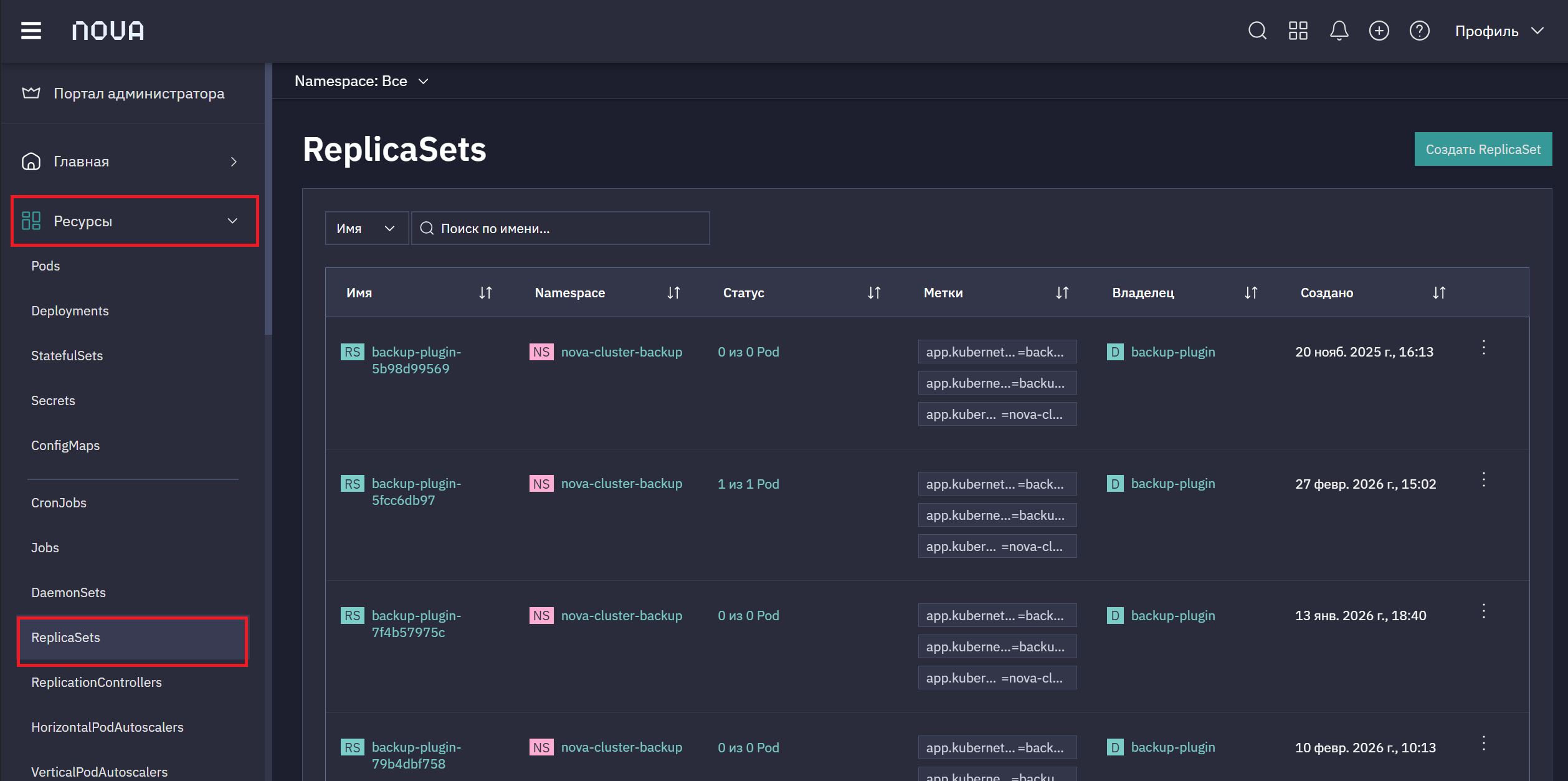
Task: Open backup-plugin-5b98d99569 ReplicaSet
Action: 416,360
